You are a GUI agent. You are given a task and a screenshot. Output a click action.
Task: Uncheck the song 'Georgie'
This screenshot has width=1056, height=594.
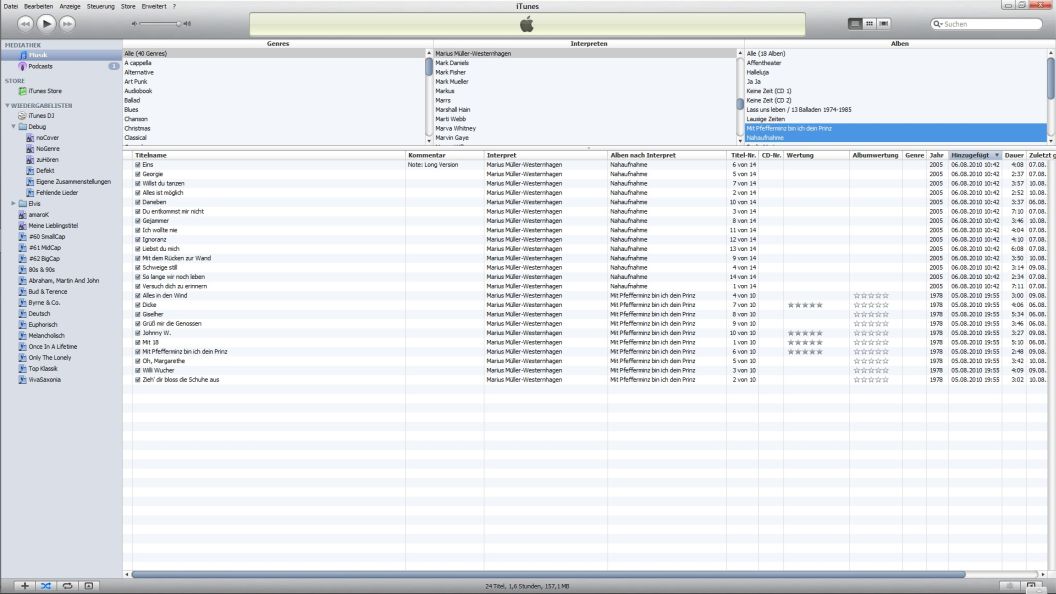pos(138,174)
